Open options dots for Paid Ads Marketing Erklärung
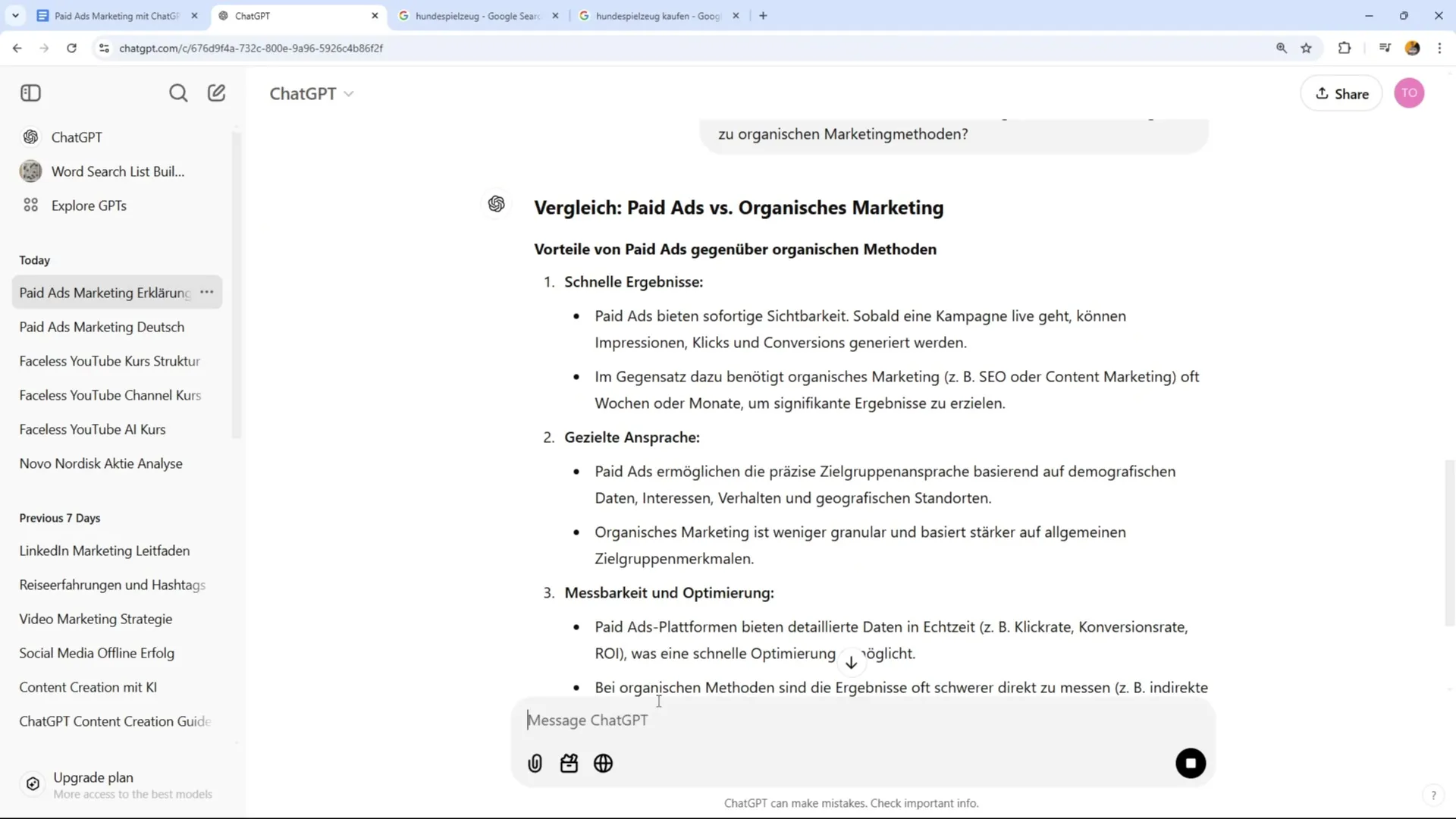 pos(207,292)
